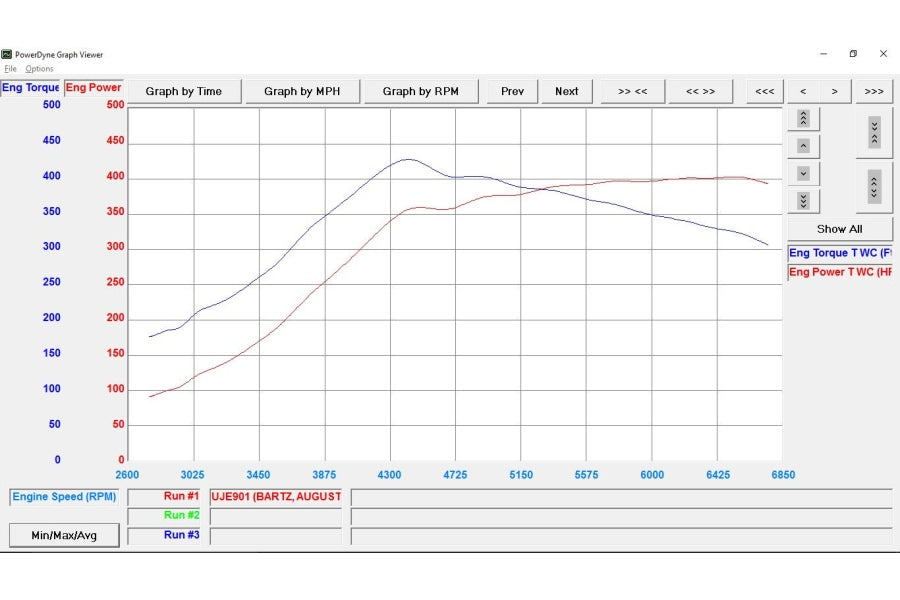The height and width of the screenshot is (600, 900).
Task: Switch to Graph by MPH
Action: [x=302, y=91]
